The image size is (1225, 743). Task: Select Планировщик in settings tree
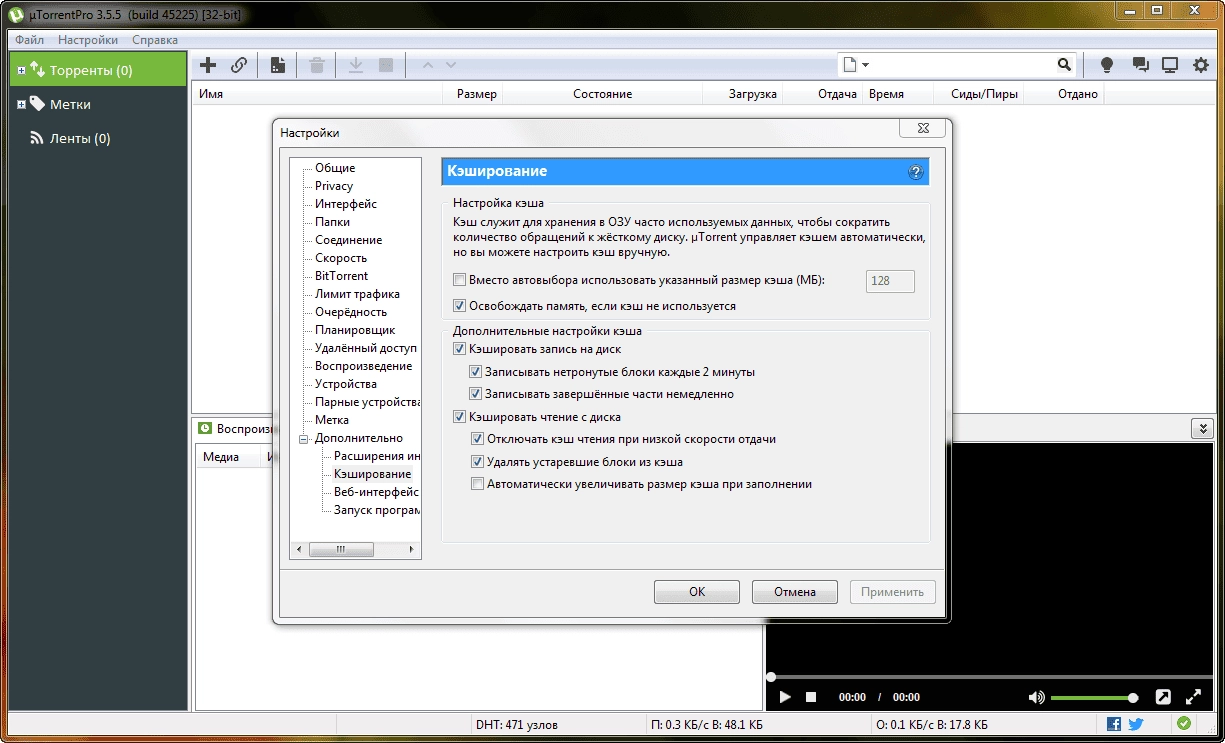click(355, 330)
